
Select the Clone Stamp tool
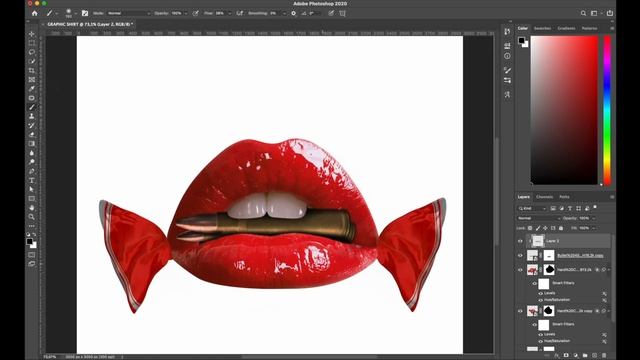32,116
